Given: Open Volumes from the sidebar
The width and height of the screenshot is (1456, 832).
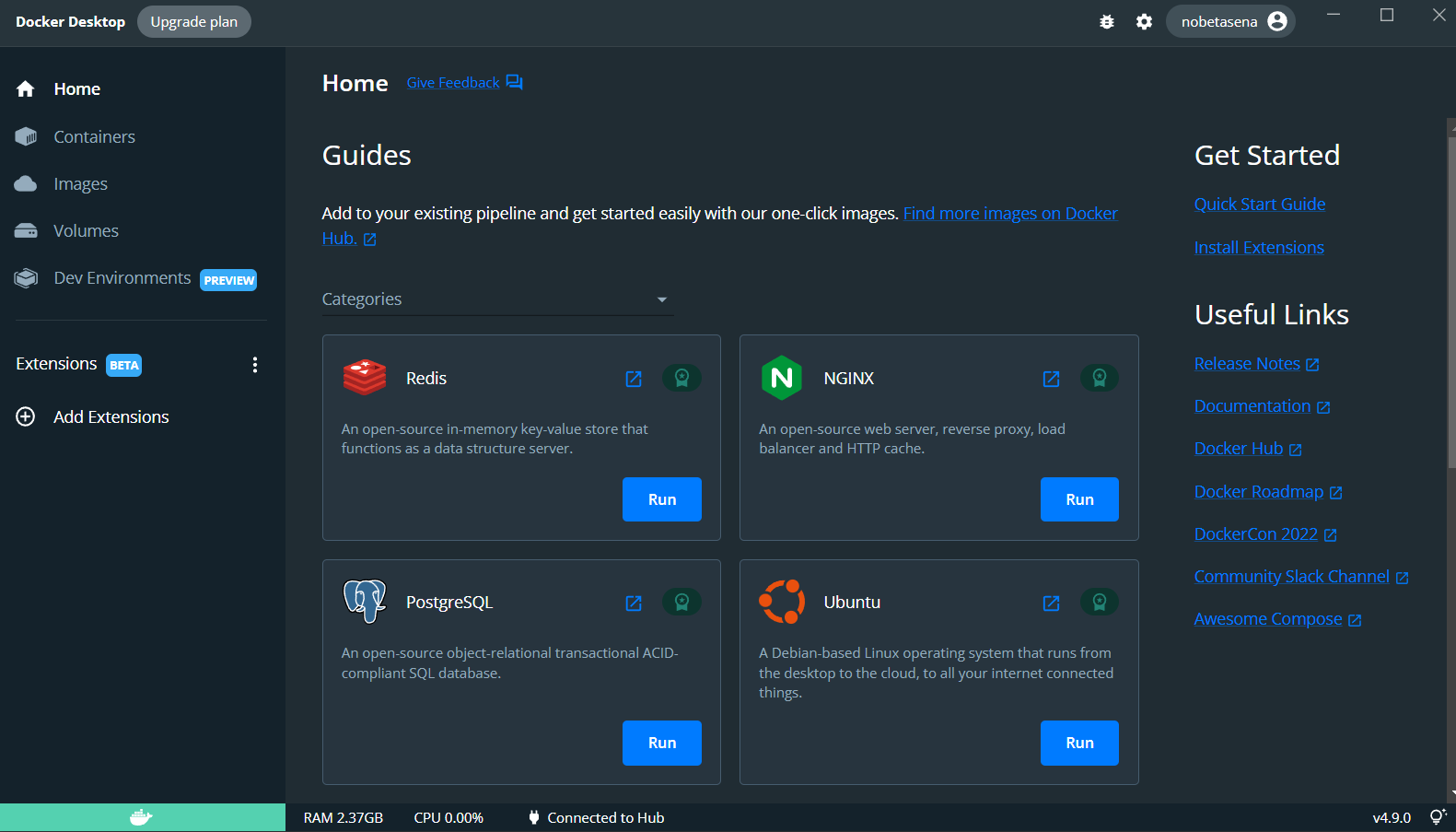Looking at the screenshot, I should click(x=86, y=231).
